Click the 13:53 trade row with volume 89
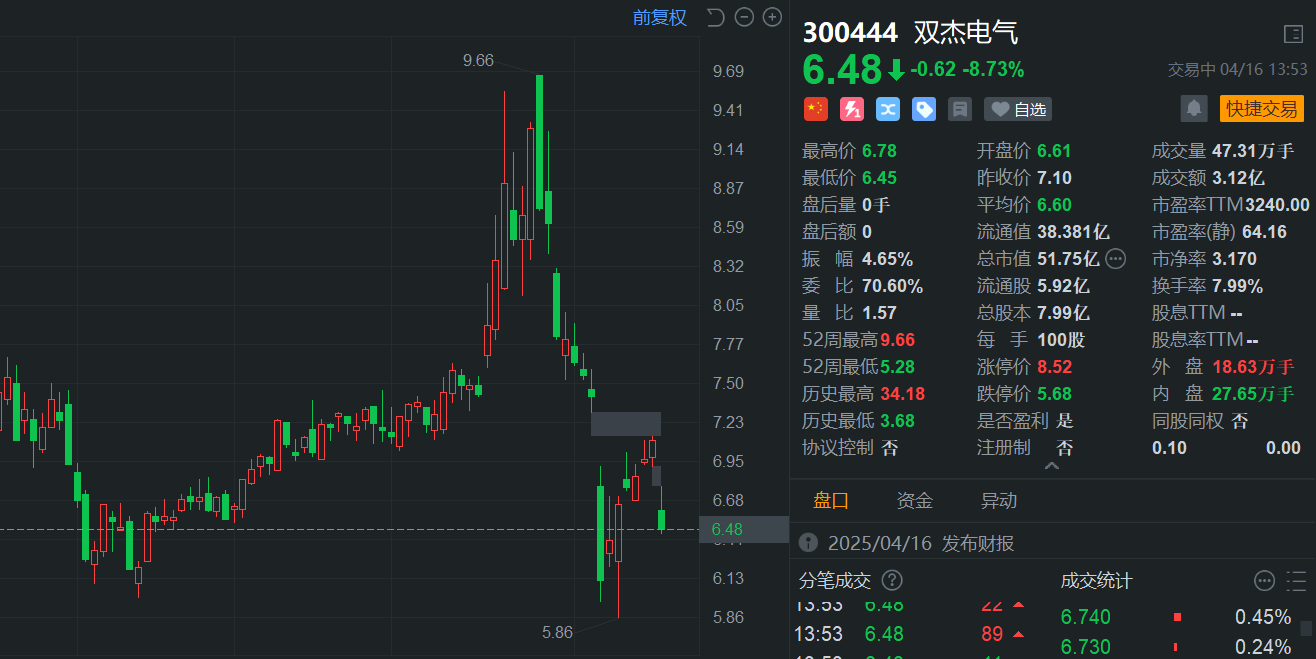This screenshot has width=1316, height=659. click(910, 634)
